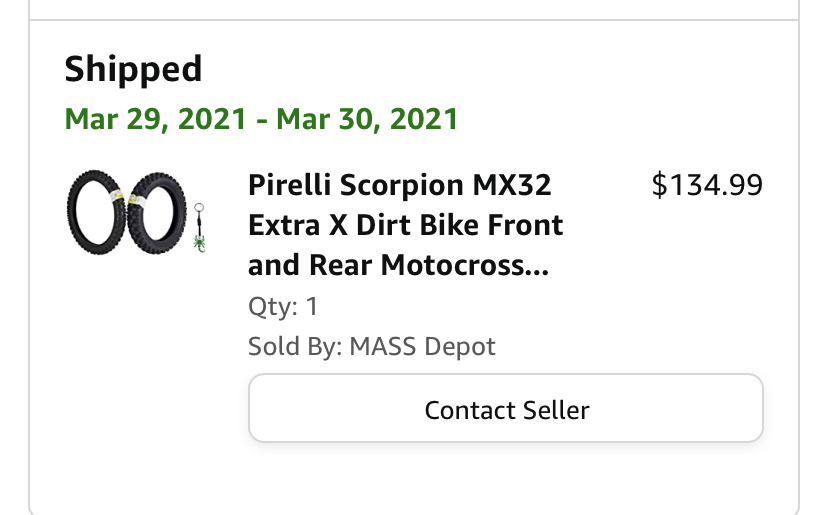The height and width of the screenshot is (515, 828).
Task: Click the Contact Seller button
Action: (506, 408)
